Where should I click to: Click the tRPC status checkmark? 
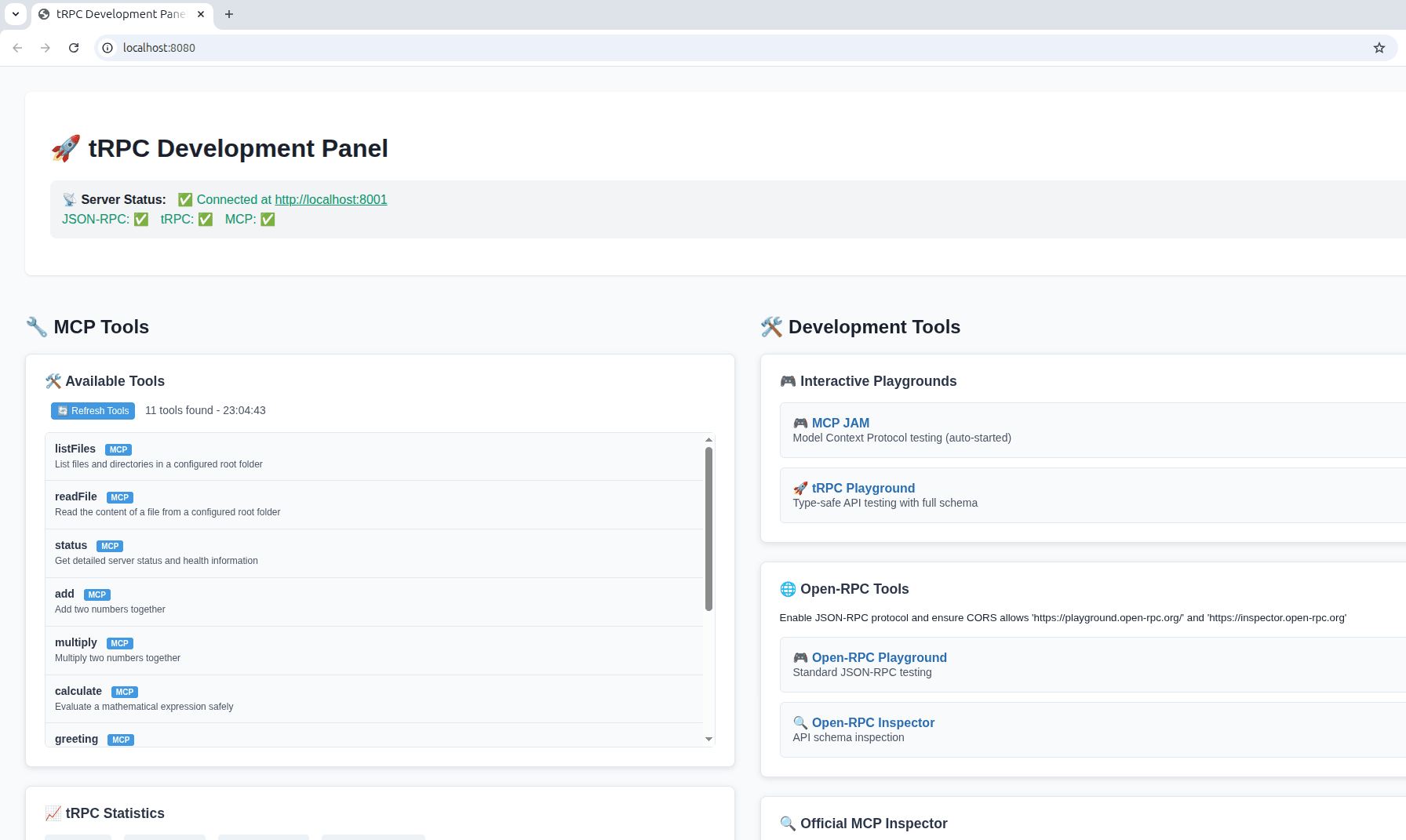point(205,220)
